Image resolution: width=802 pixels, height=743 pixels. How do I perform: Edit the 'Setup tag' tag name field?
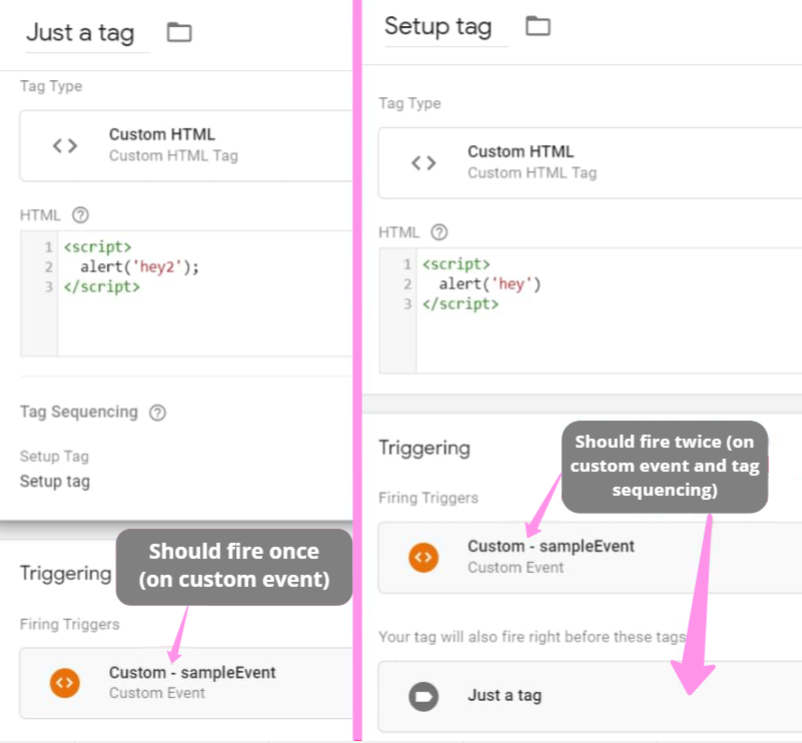point(438,27)
